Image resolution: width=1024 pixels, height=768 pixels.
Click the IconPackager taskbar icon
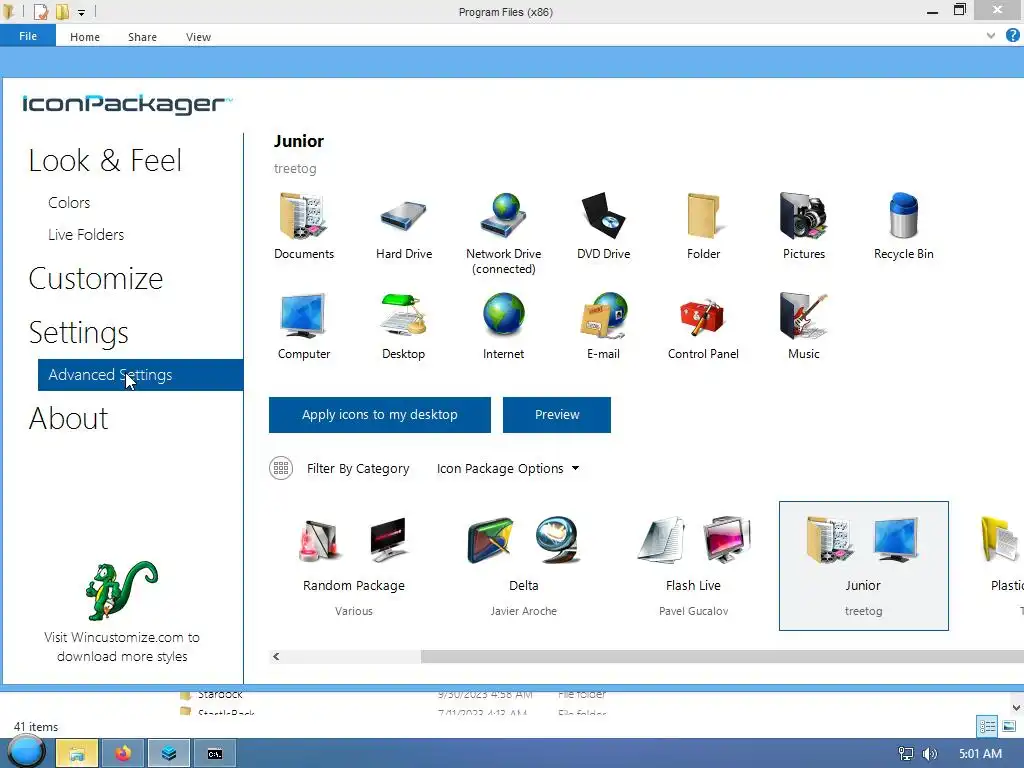[x=169, y=754]
